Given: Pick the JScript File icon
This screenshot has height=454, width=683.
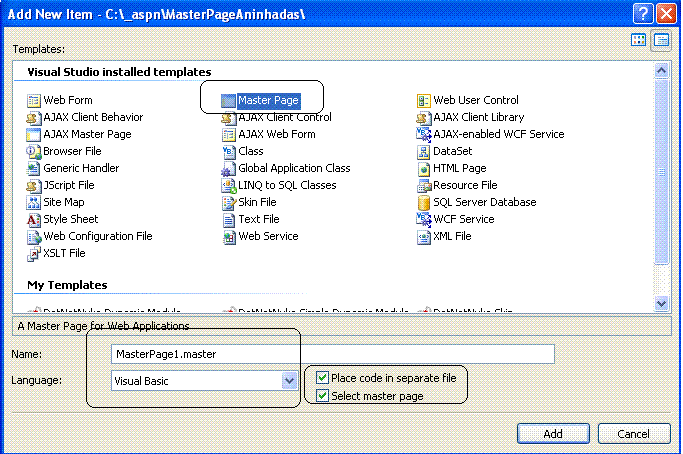Looking at the screenshot, I should (x=34, y=186).
